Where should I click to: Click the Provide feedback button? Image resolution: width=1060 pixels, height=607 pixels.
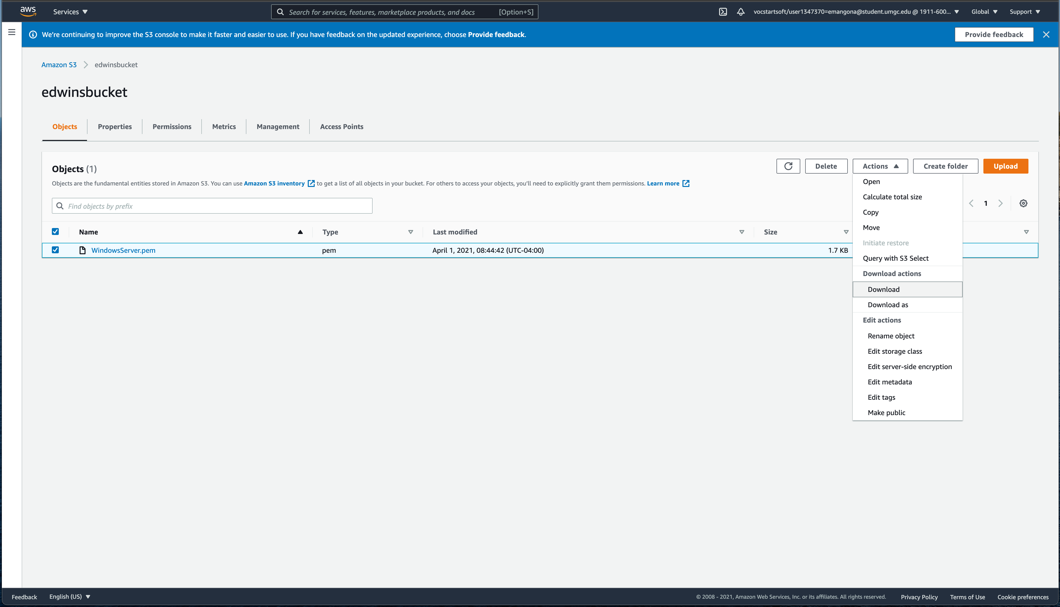(994, 34)
